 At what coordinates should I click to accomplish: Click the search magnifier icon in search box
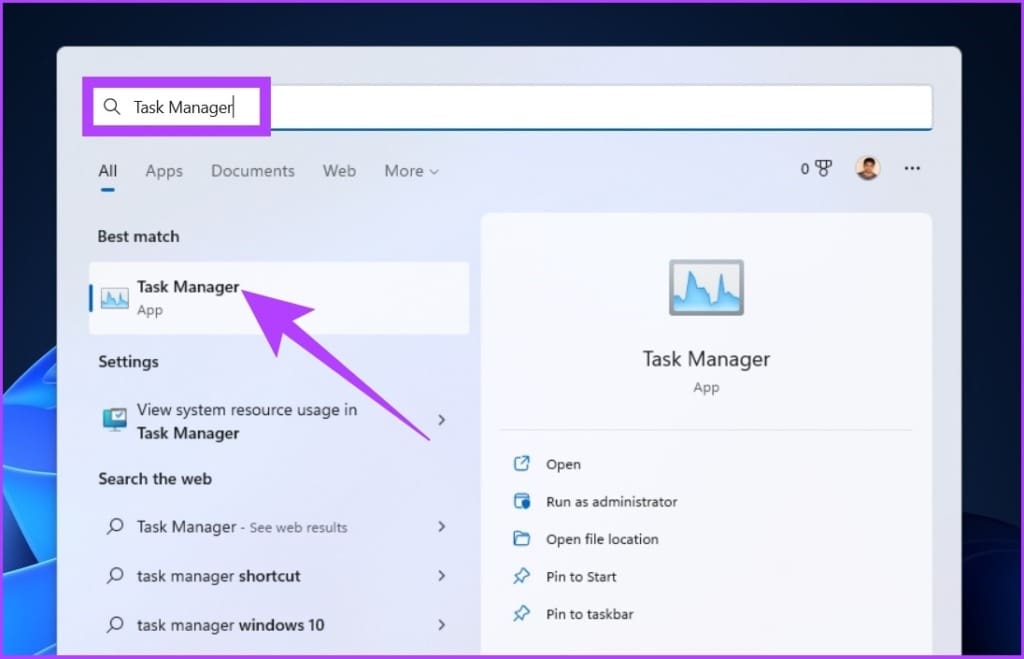pyautogui.click(x=112, y=106)
